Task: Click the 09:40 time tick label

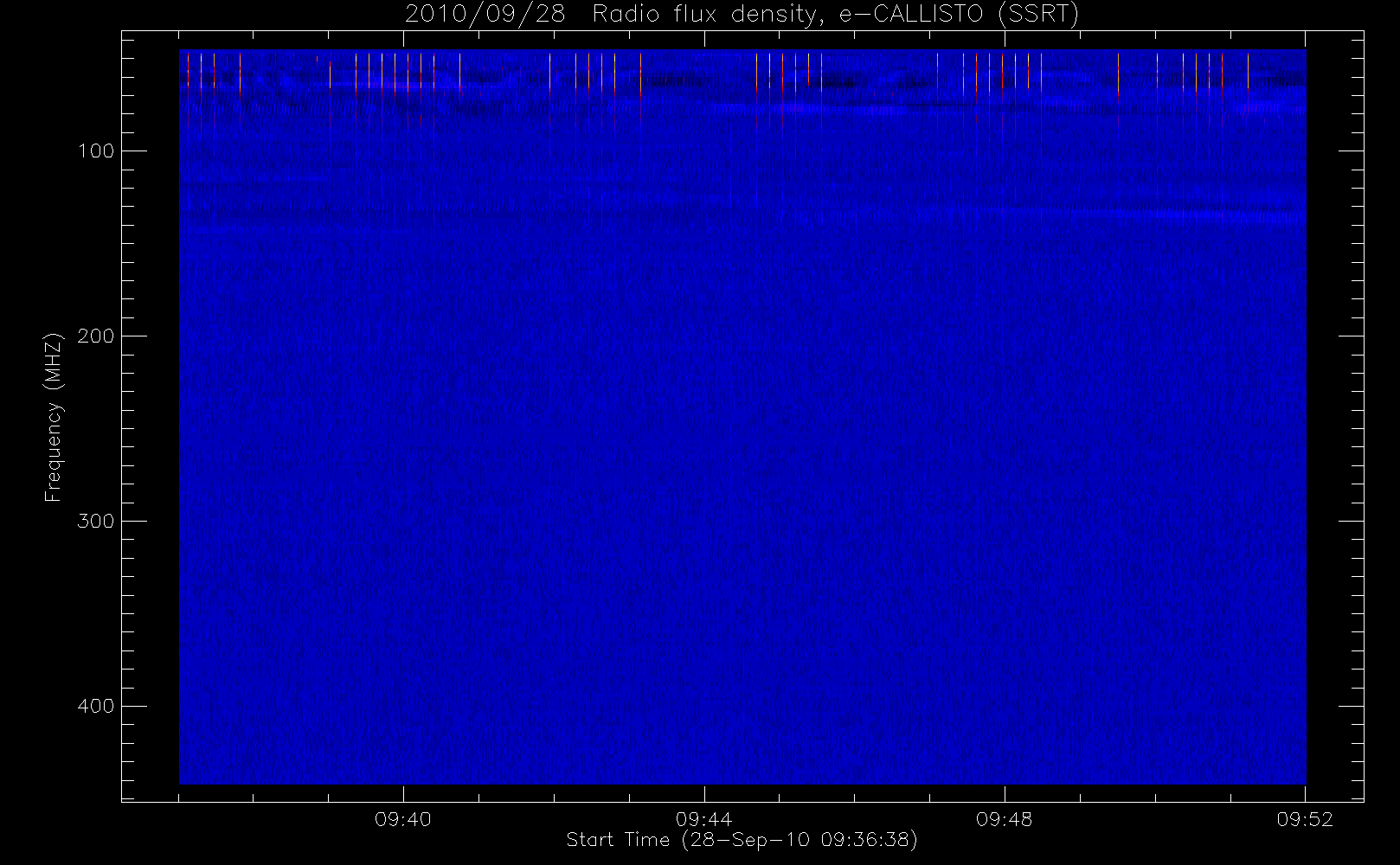Action: point(403,819)
